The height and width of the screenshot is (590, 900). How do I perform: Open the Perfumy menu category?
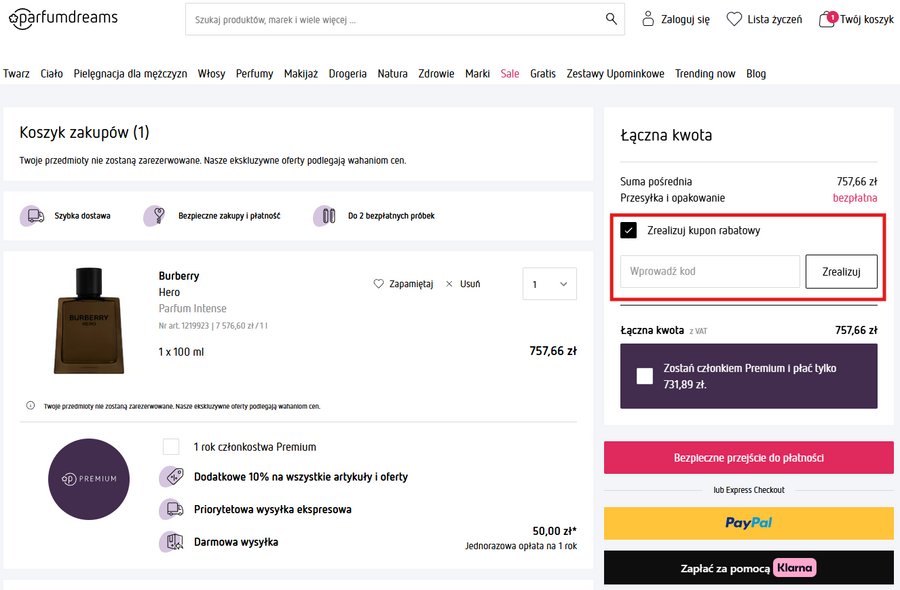pyautogui.click(x=254, y=74)
